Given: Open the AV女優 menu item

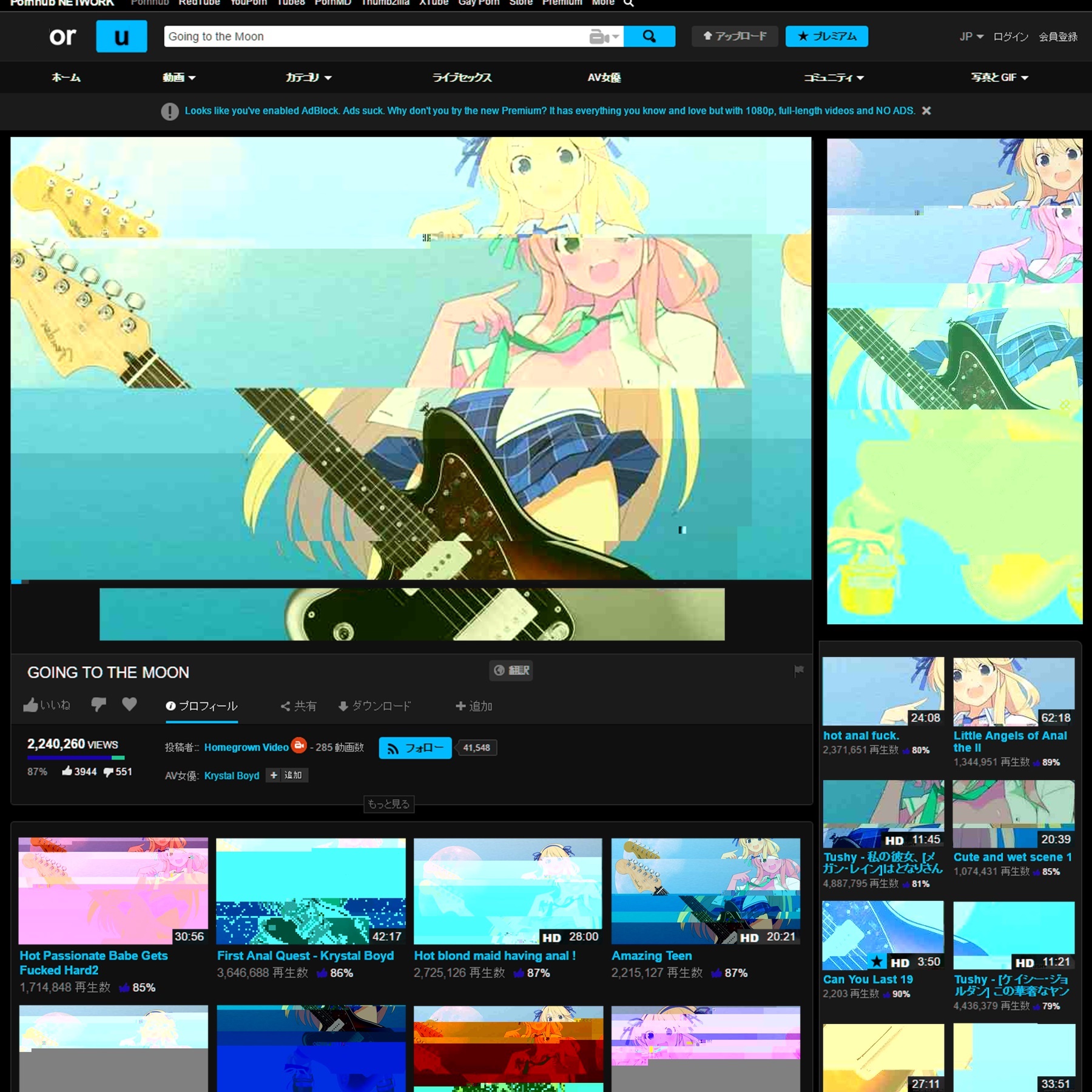Looking at the screenshot, I should pyautogui.click(x=604, y=78).
